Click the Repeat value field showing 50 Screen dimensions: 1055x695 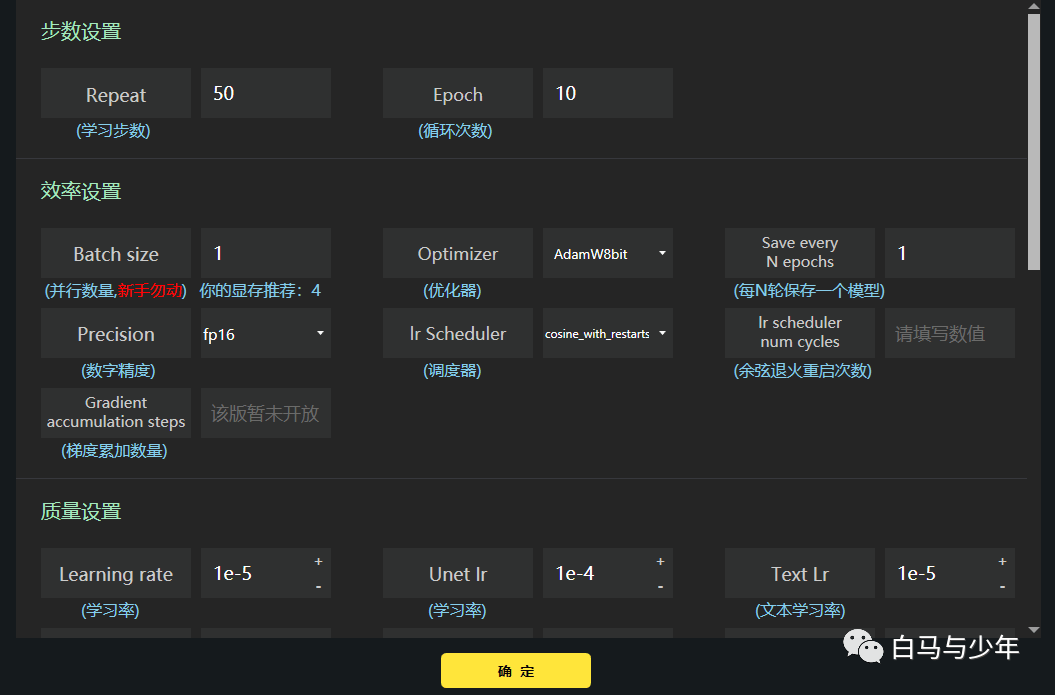click(266, 93)
